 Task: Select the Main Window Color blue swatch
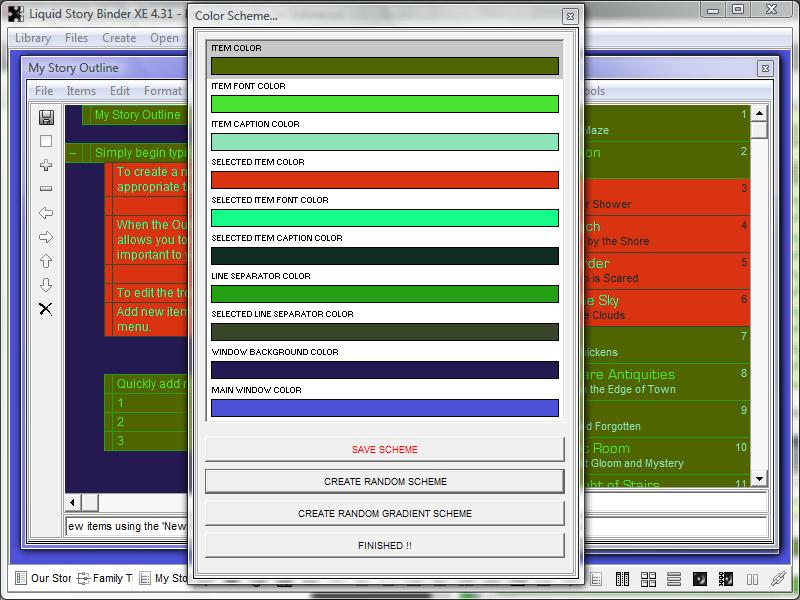coord(384,408)
